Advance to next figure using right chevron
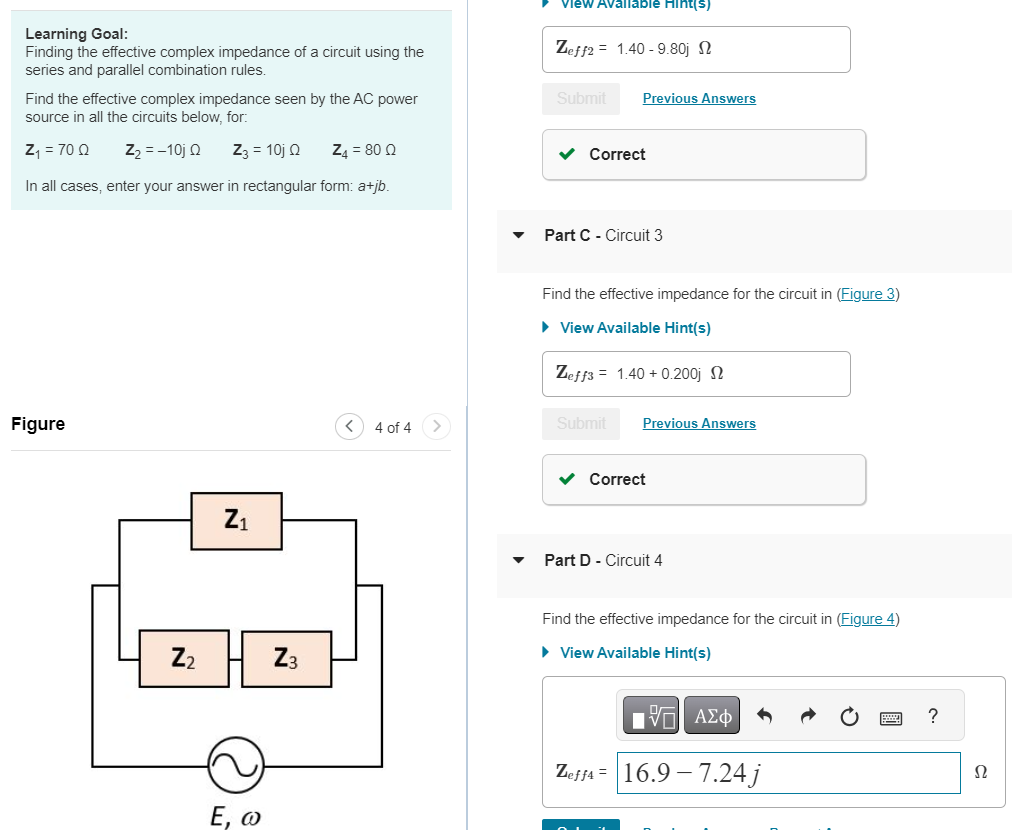1012x830 pixels. (x=436, y=427)
